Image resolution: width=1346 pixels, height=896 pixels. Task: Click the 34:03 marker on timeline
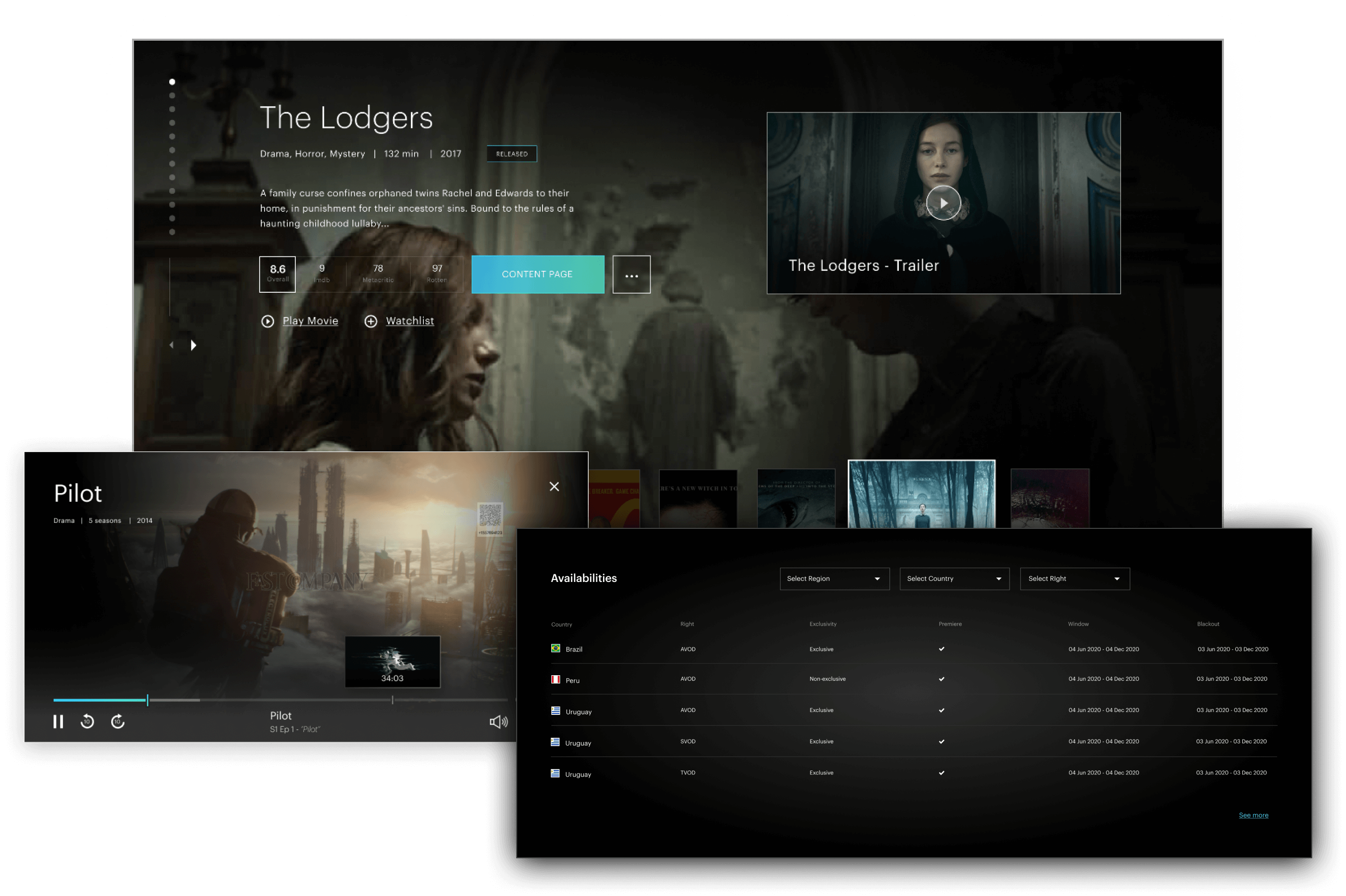click(x=392, y=700)
